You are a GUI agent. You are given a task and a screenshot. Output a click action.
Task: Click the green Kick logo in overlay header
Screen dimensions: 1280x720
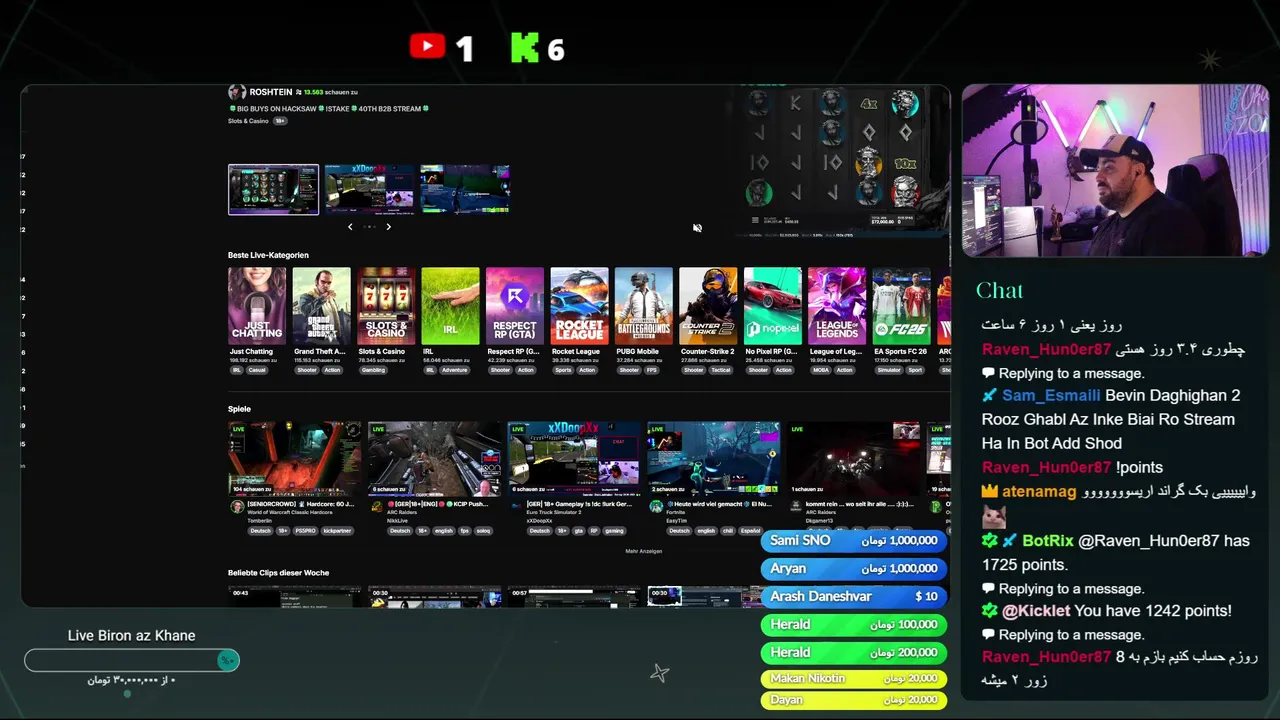[x=525, y=47]
